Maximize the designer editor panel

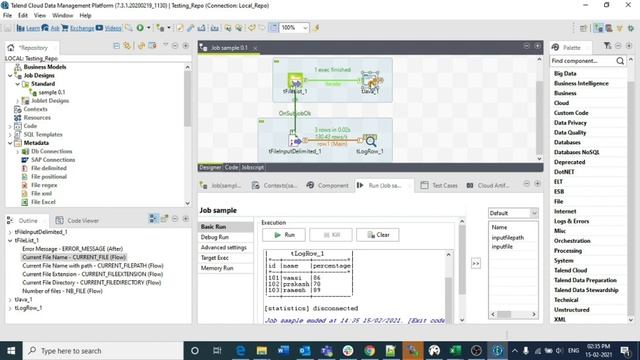click(x=537, y=46)
